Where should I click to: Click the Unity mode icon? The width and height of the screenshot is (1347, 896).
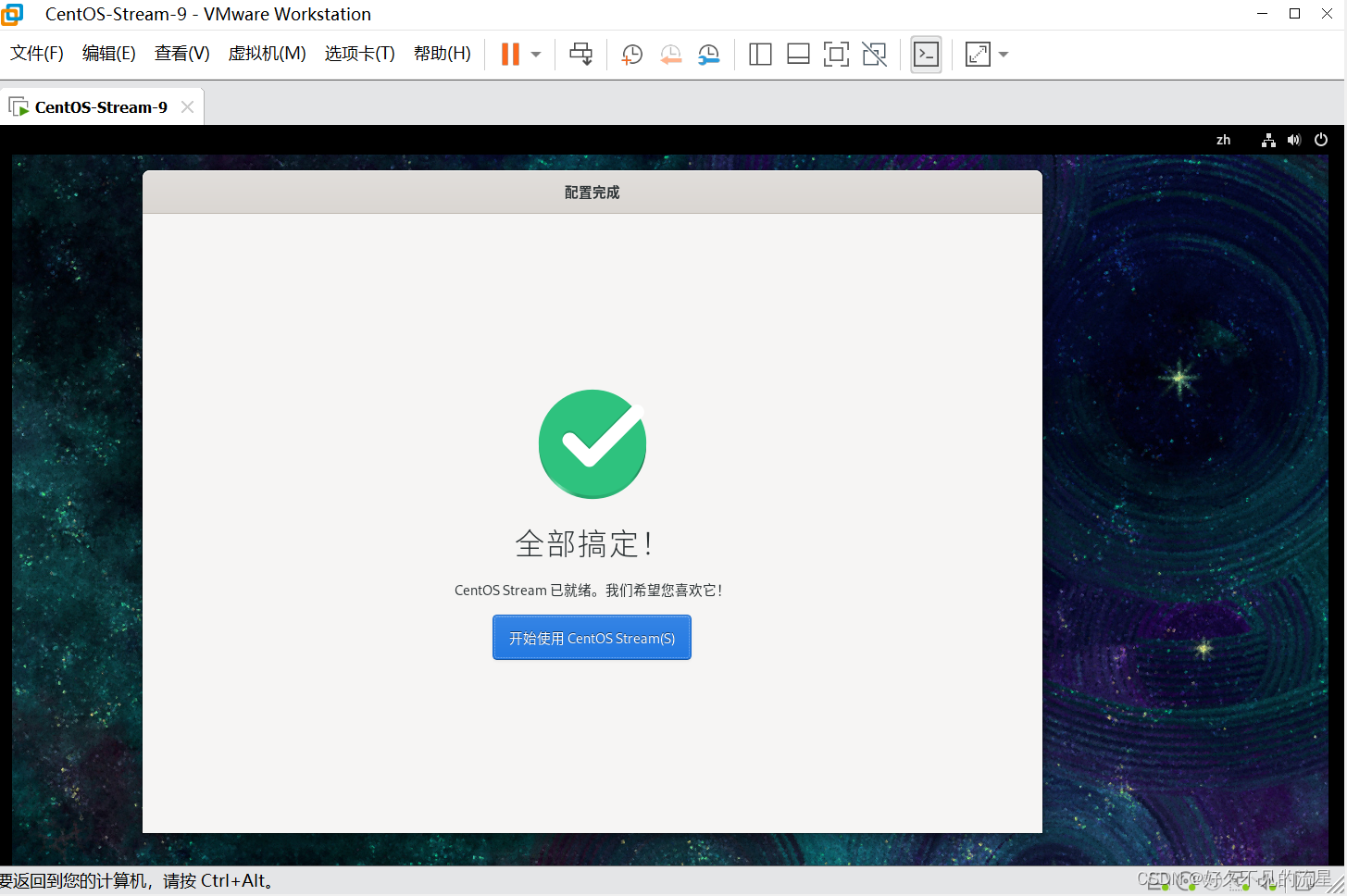tap(874, 55)
